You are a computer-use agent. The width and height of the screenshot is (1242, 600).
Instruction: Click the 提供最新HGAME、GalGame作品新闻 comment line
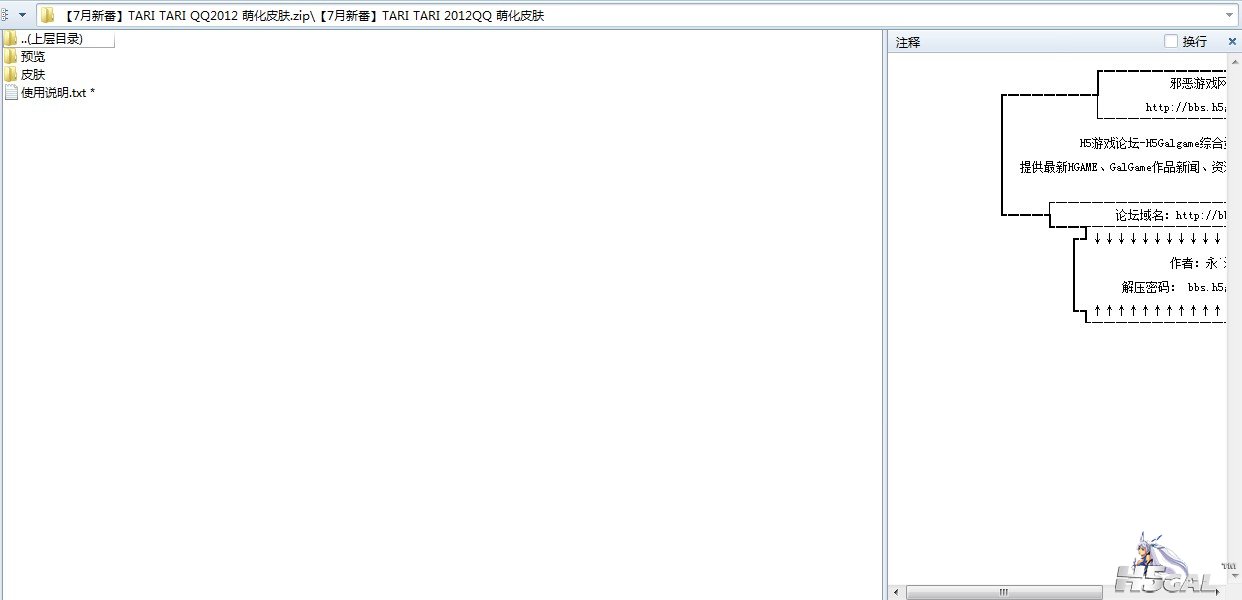tap(1124, 167)
